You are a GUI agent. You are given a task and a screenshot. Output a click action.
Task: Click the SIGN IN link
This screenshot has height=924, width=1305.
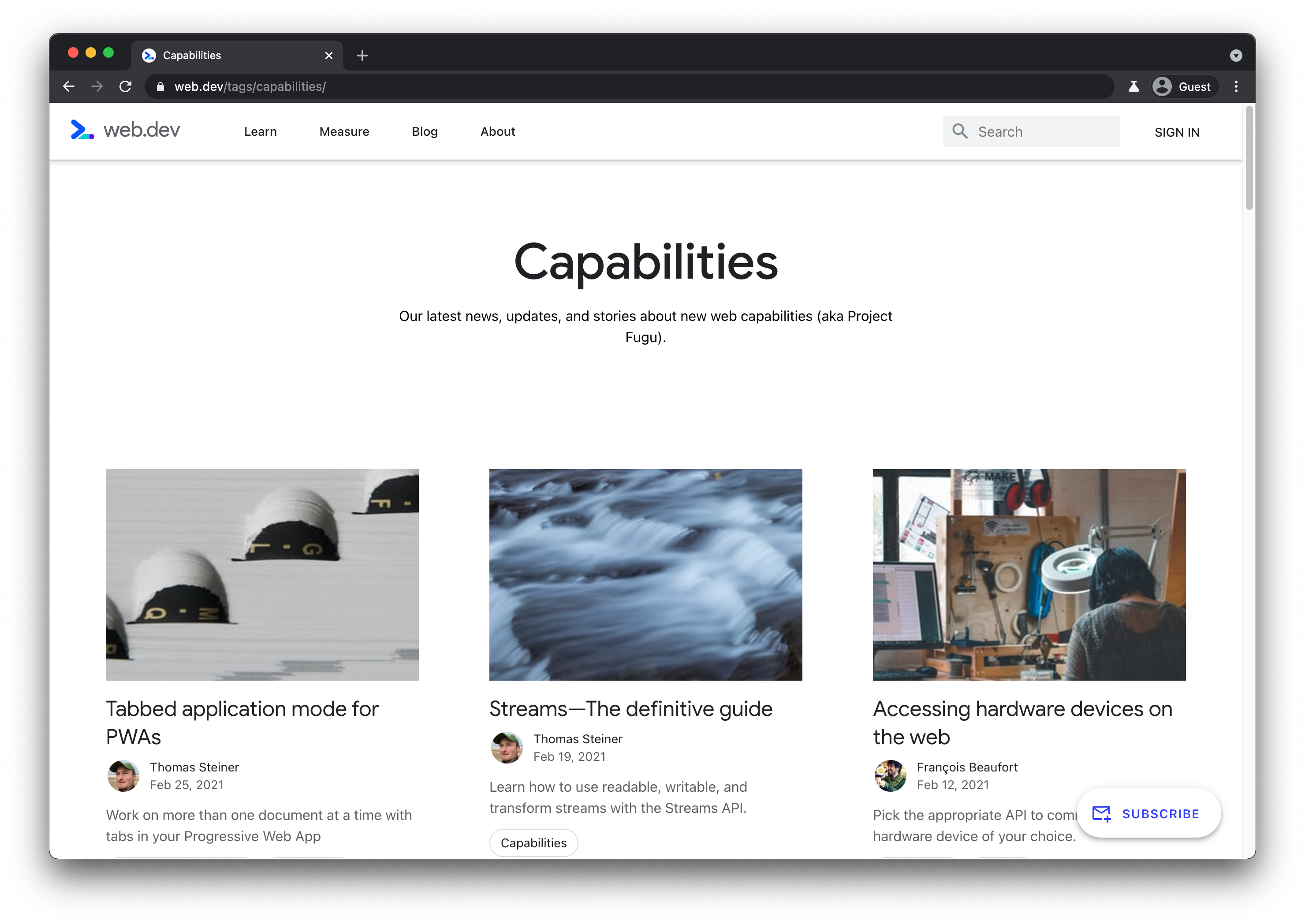[x=1178, y=131]
